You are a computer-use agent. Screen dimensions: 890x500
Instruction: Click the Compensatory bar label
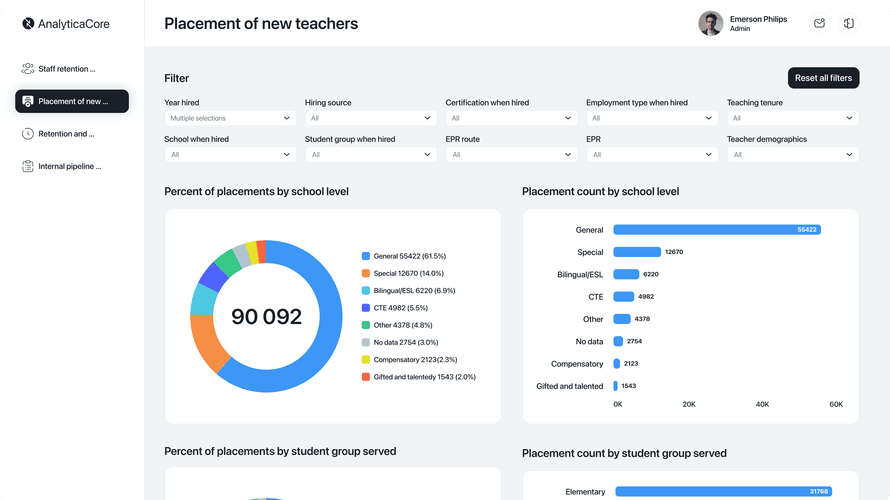click(577, 364)
